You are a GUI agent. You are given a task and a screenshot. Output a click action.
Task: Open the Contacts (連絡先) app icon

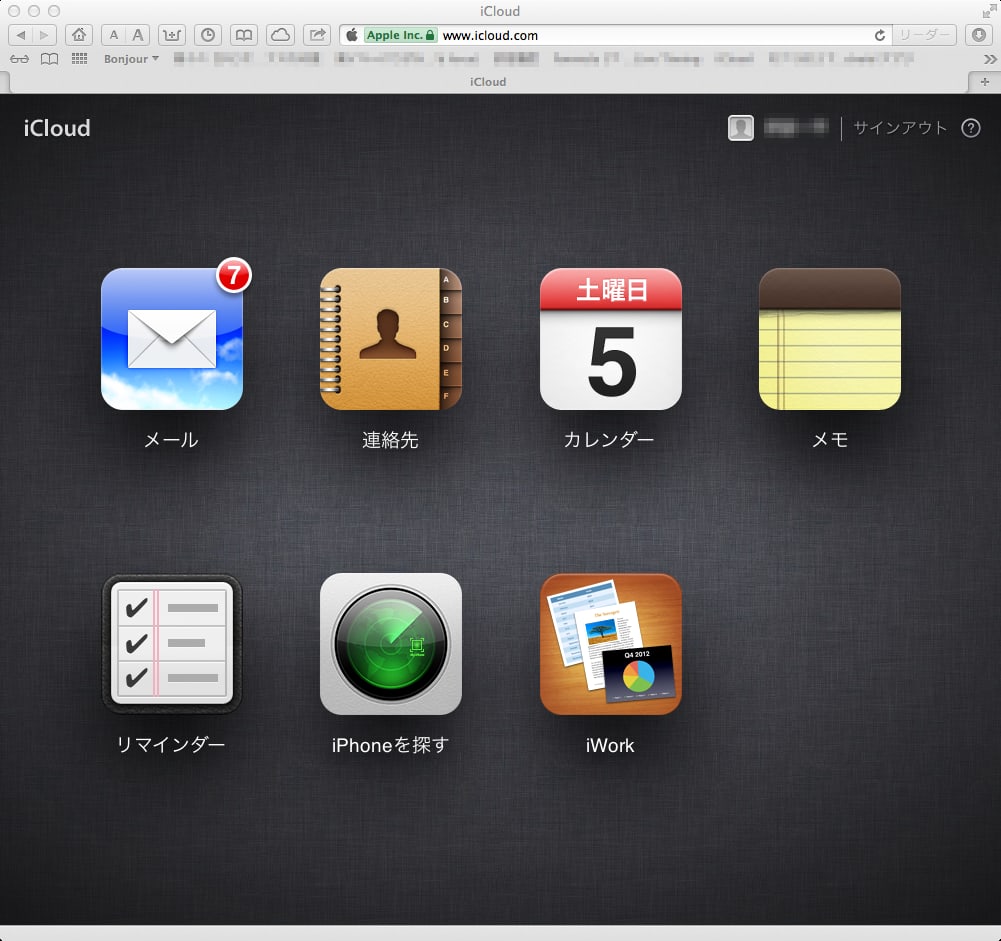[391, 339]
